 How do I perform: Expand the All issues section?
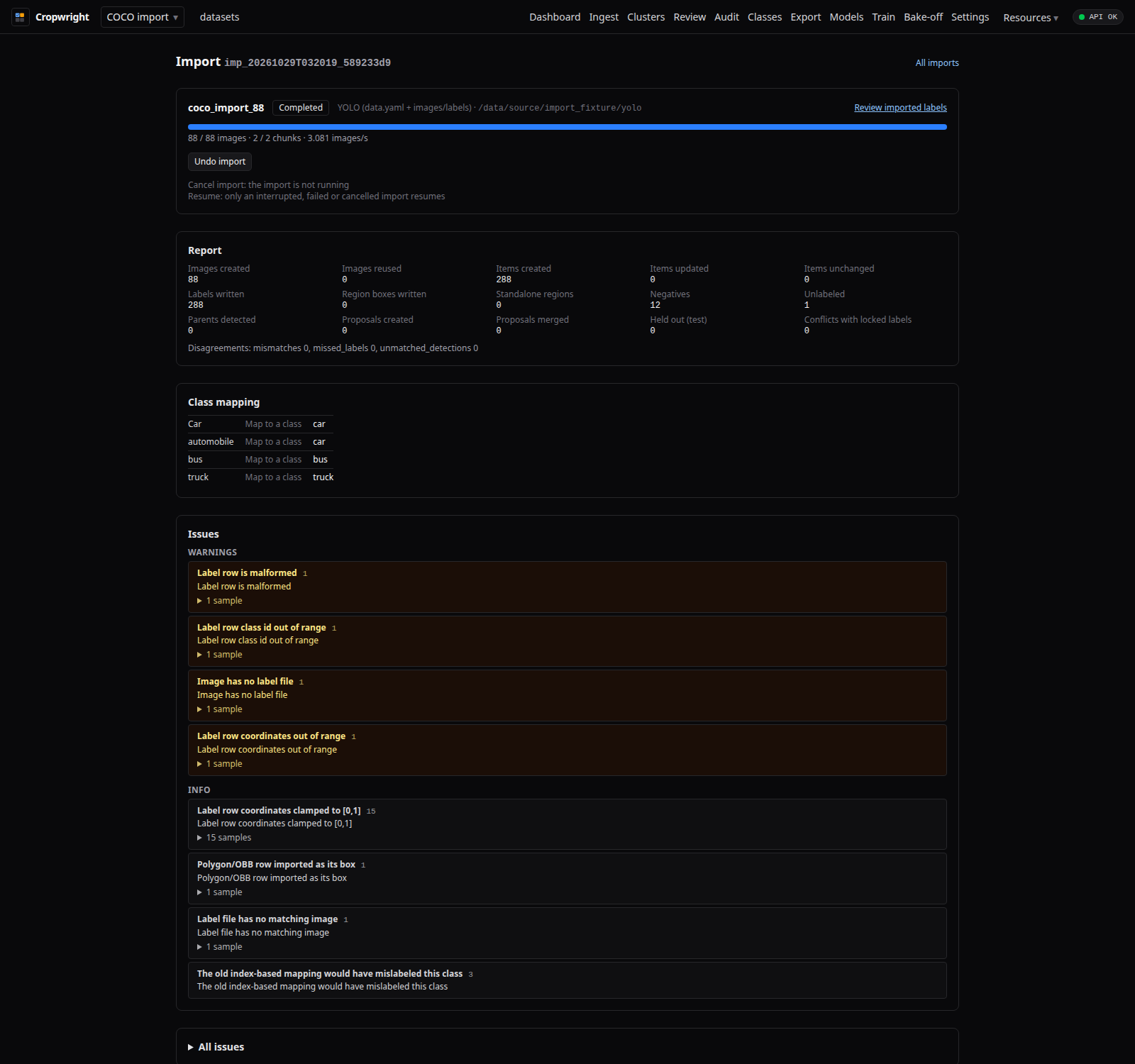[216, 1047]
